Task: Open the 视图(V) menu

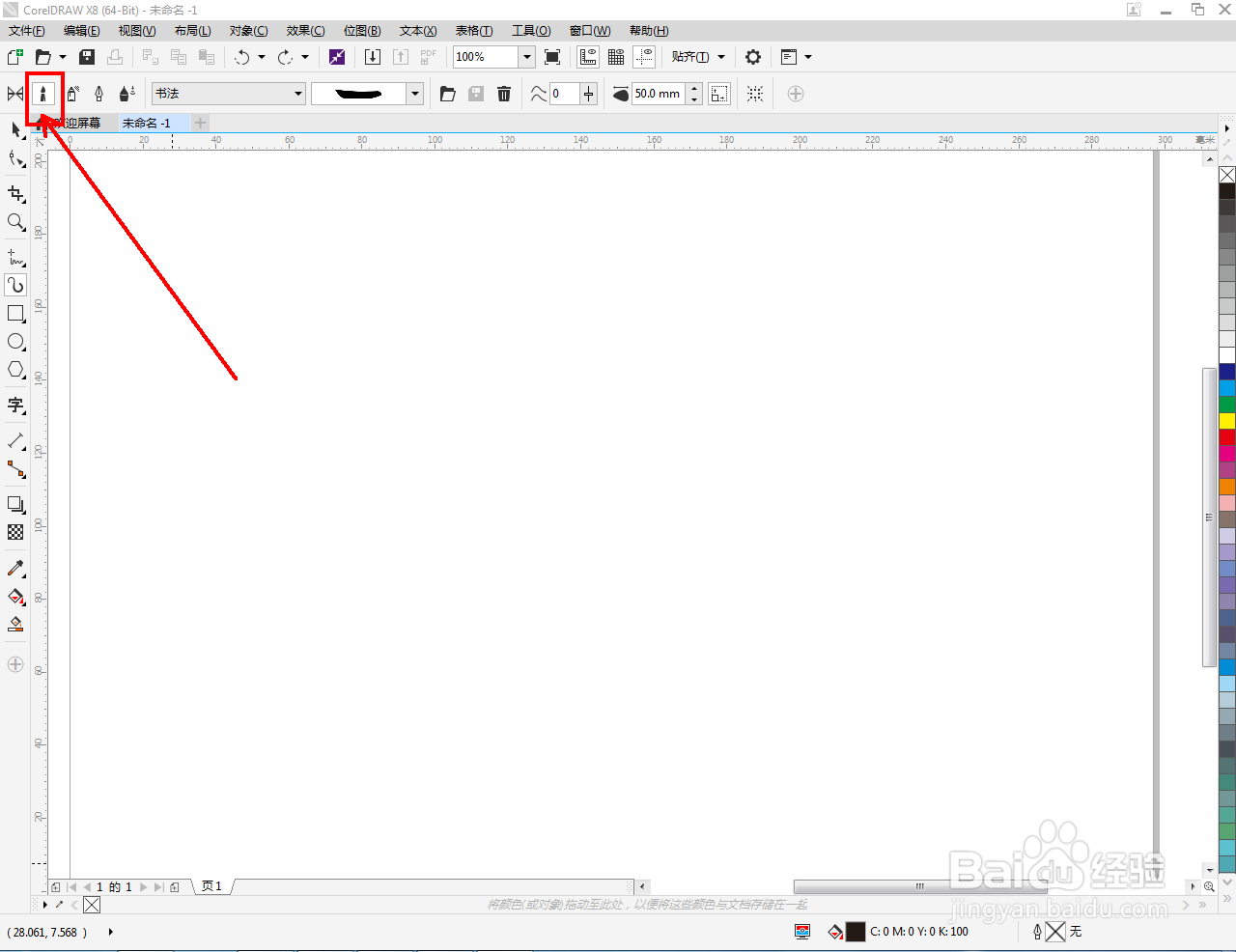Action: [137, 31]
